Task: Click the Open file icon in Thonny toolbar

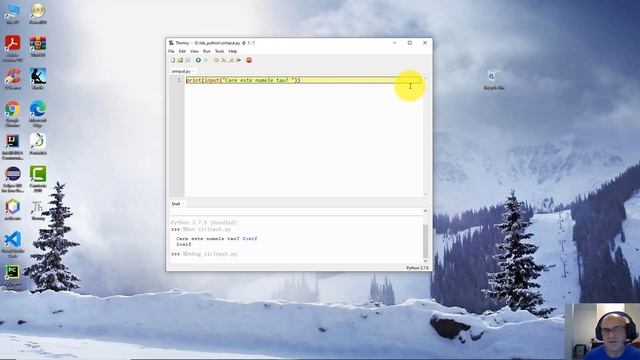Action: click(180, 60)
